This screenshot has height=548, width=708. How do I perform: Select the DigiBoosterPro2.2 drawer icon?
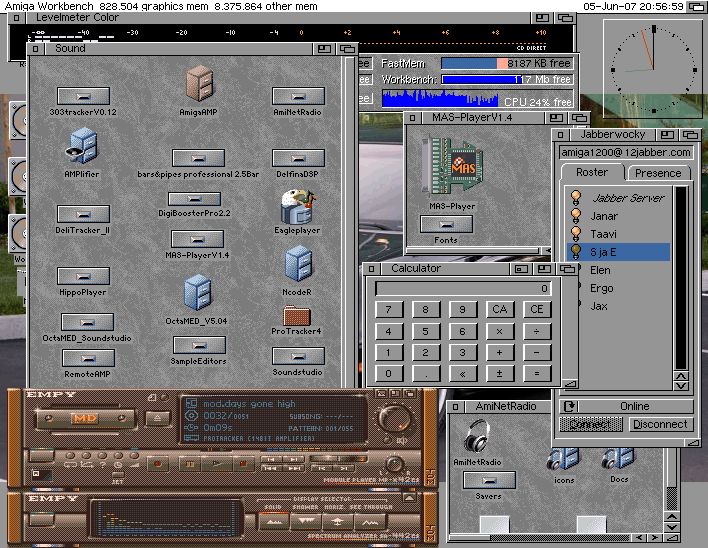click(194, 199)
